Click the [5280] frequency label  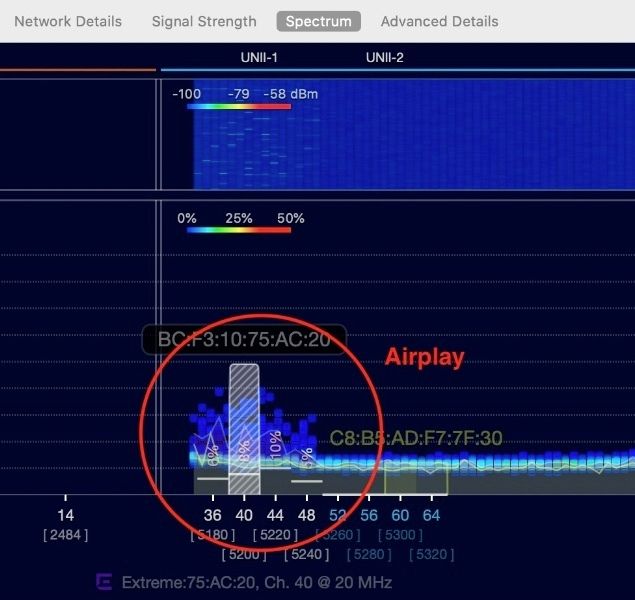coord(369,554)
